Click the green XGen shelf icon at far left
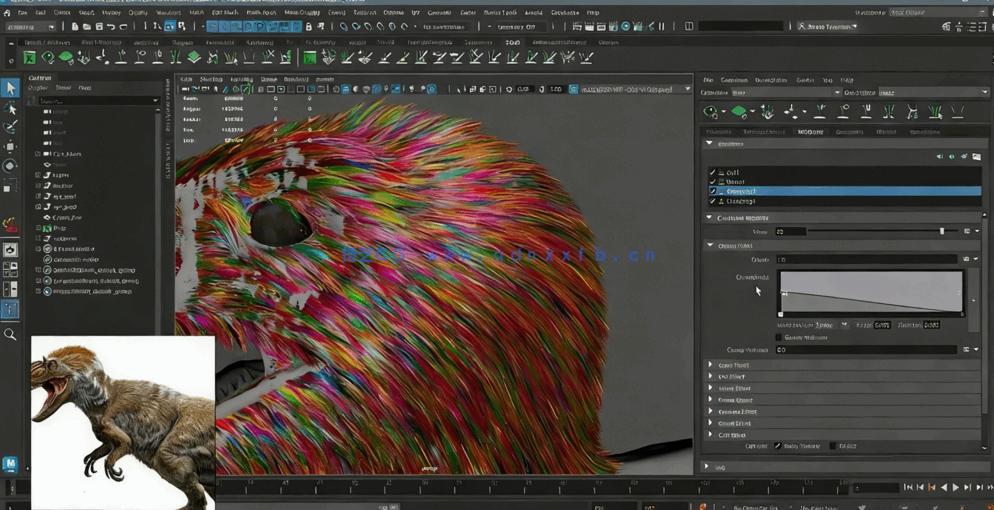This screenshot has height=510, width=994. click(x=30, y=58)
